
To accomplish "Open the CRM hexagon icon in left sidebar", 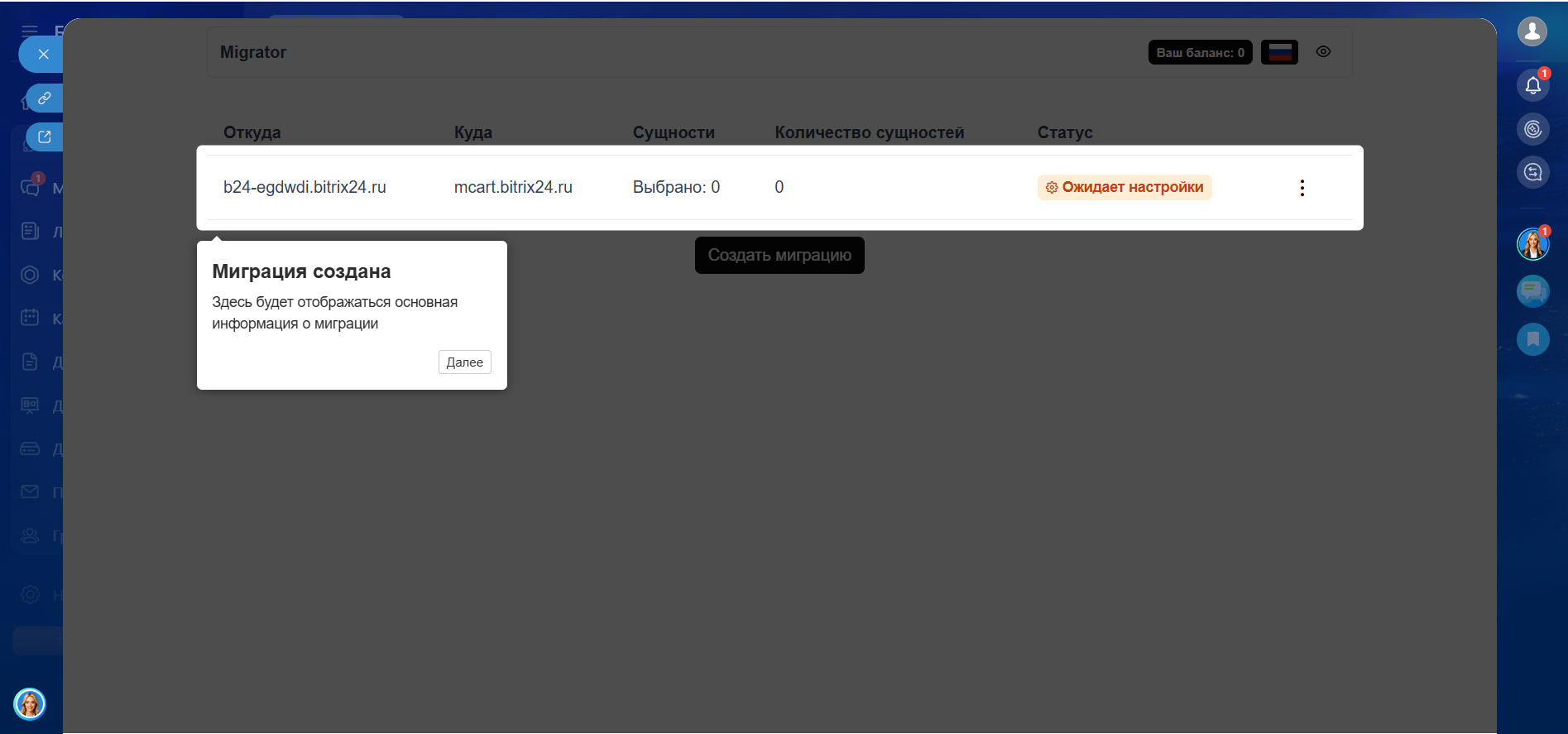I will 30,275.
